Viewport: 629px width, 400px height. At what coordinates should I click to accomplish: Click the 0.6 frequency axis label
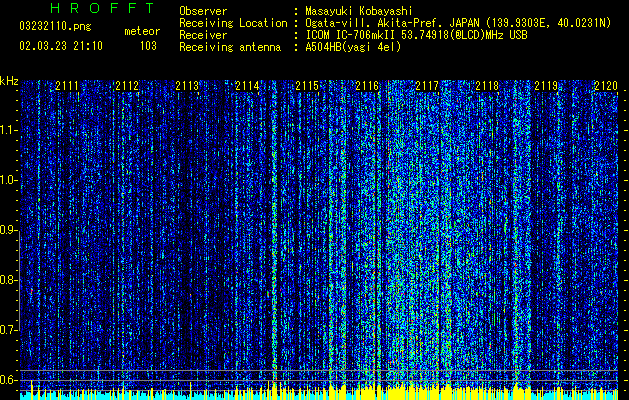pos(9,380)
